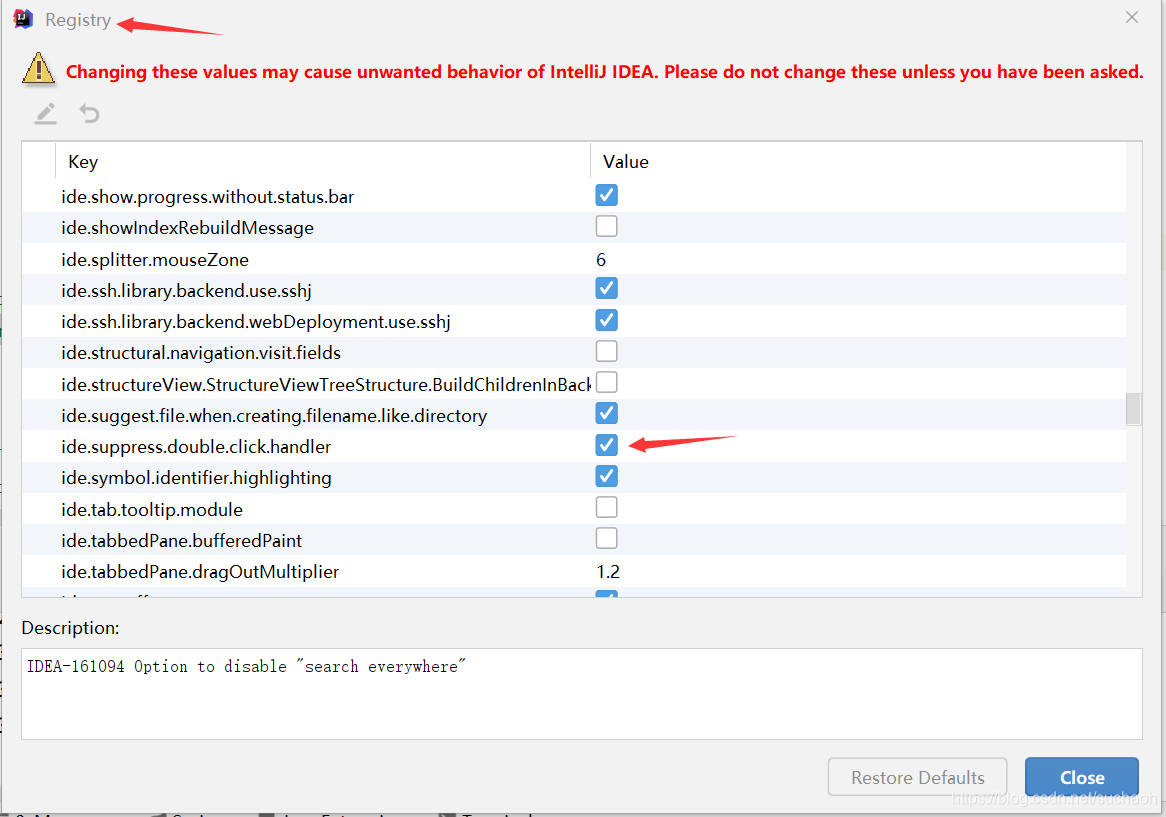This screenshot has width=1166, height=817.
Task: Click the Value column header
Action: (858, 161)
